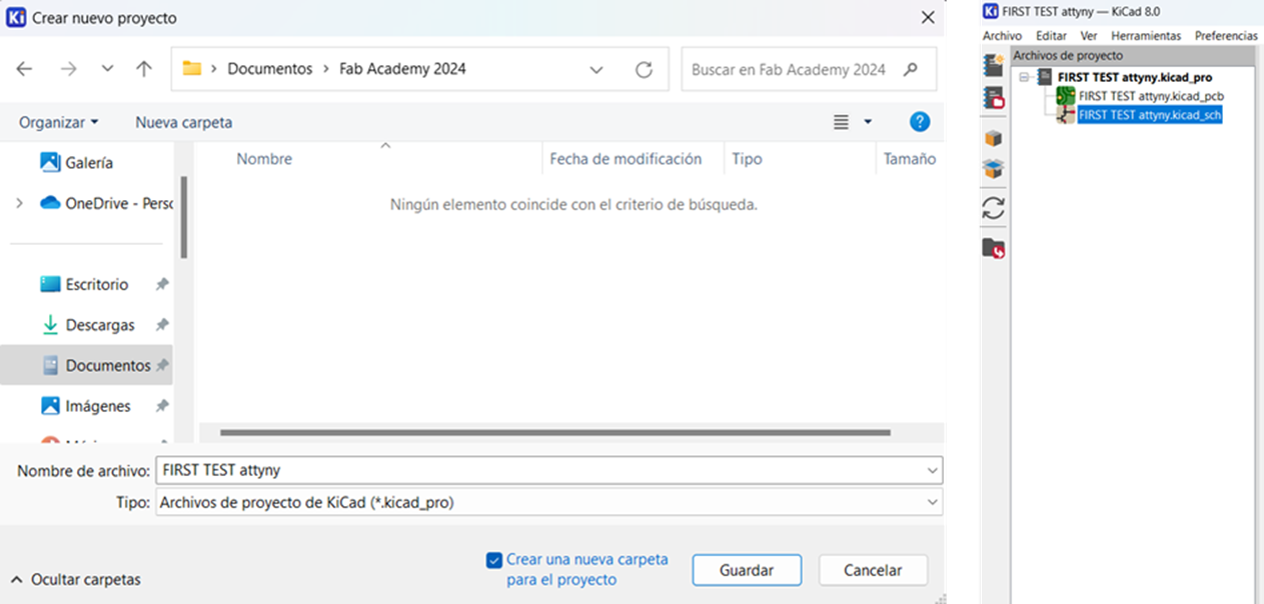Sort by the Tipo column header
The width and height of the screenshot is (1264, 604).
pos(747,159)
